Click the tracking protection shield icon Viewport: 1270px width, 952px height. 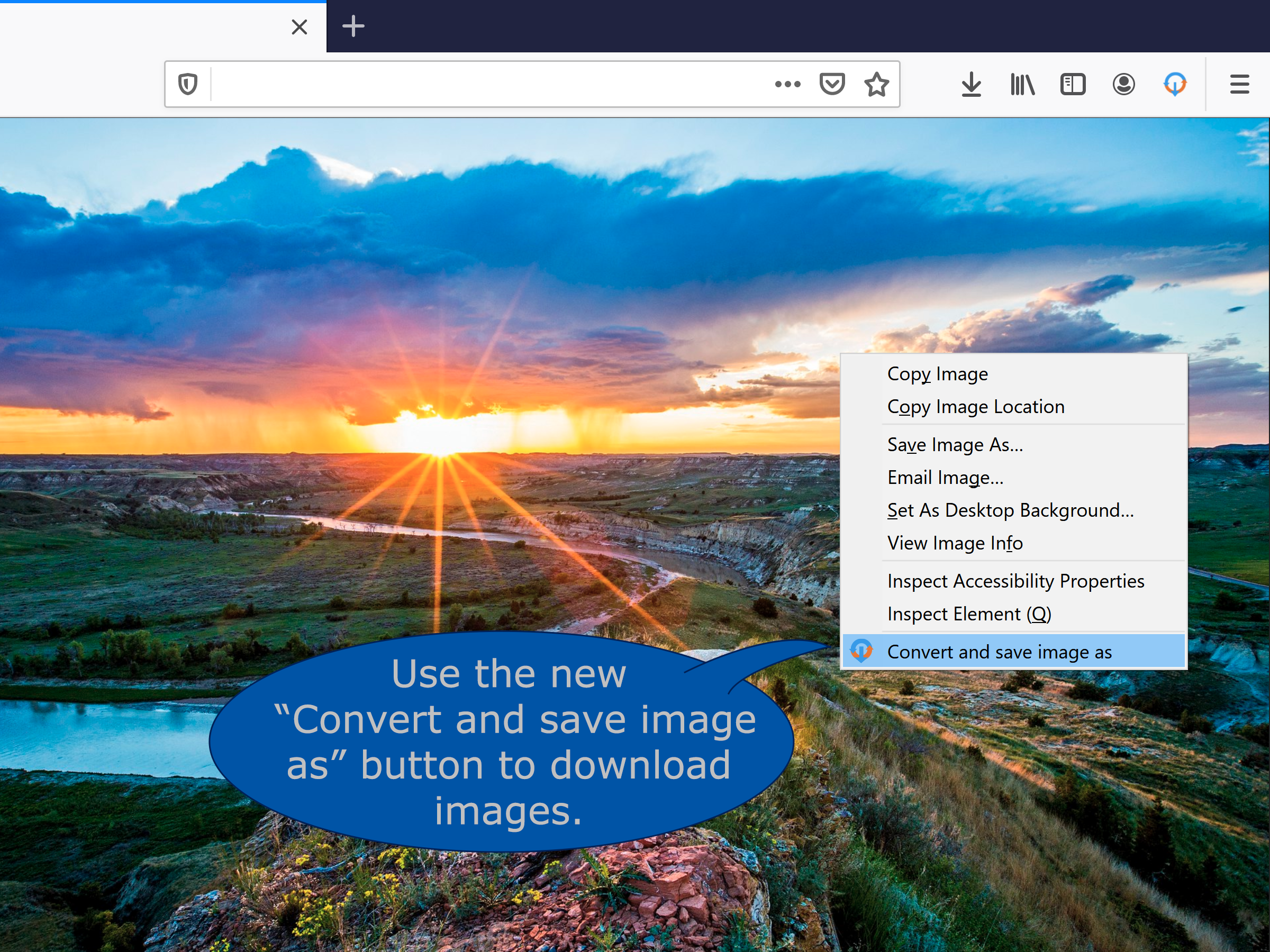(x=188, y=84)
